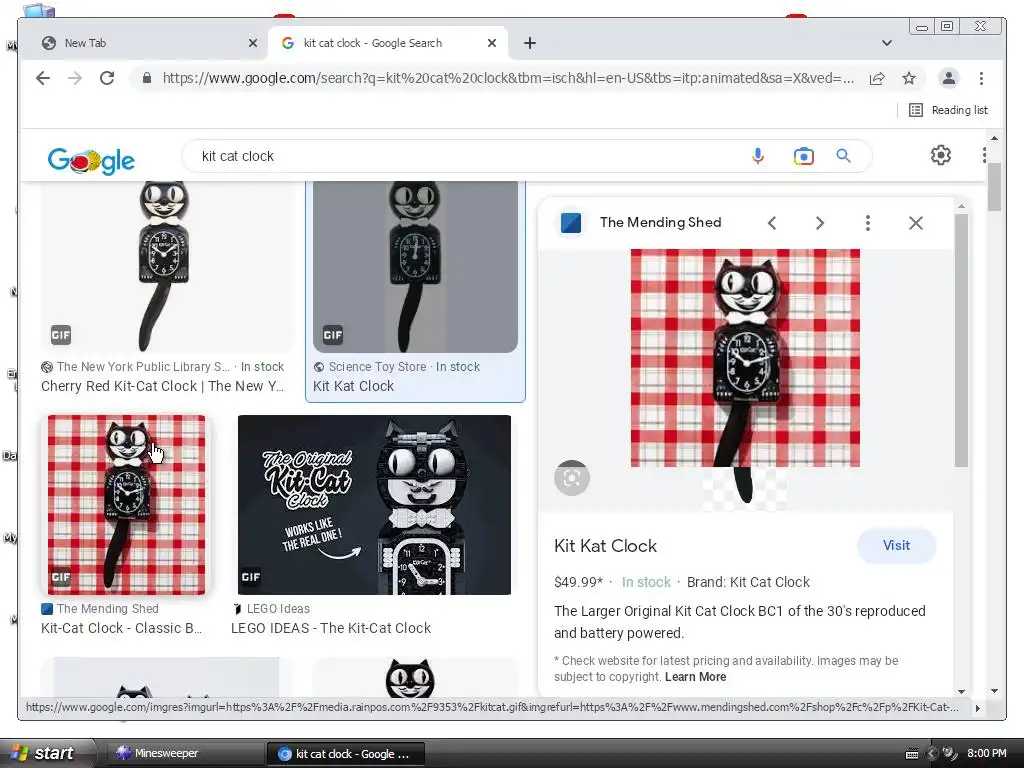
Task: Start voice search with microphone icon
Action: pyautogui.click(x=758, y=156)
